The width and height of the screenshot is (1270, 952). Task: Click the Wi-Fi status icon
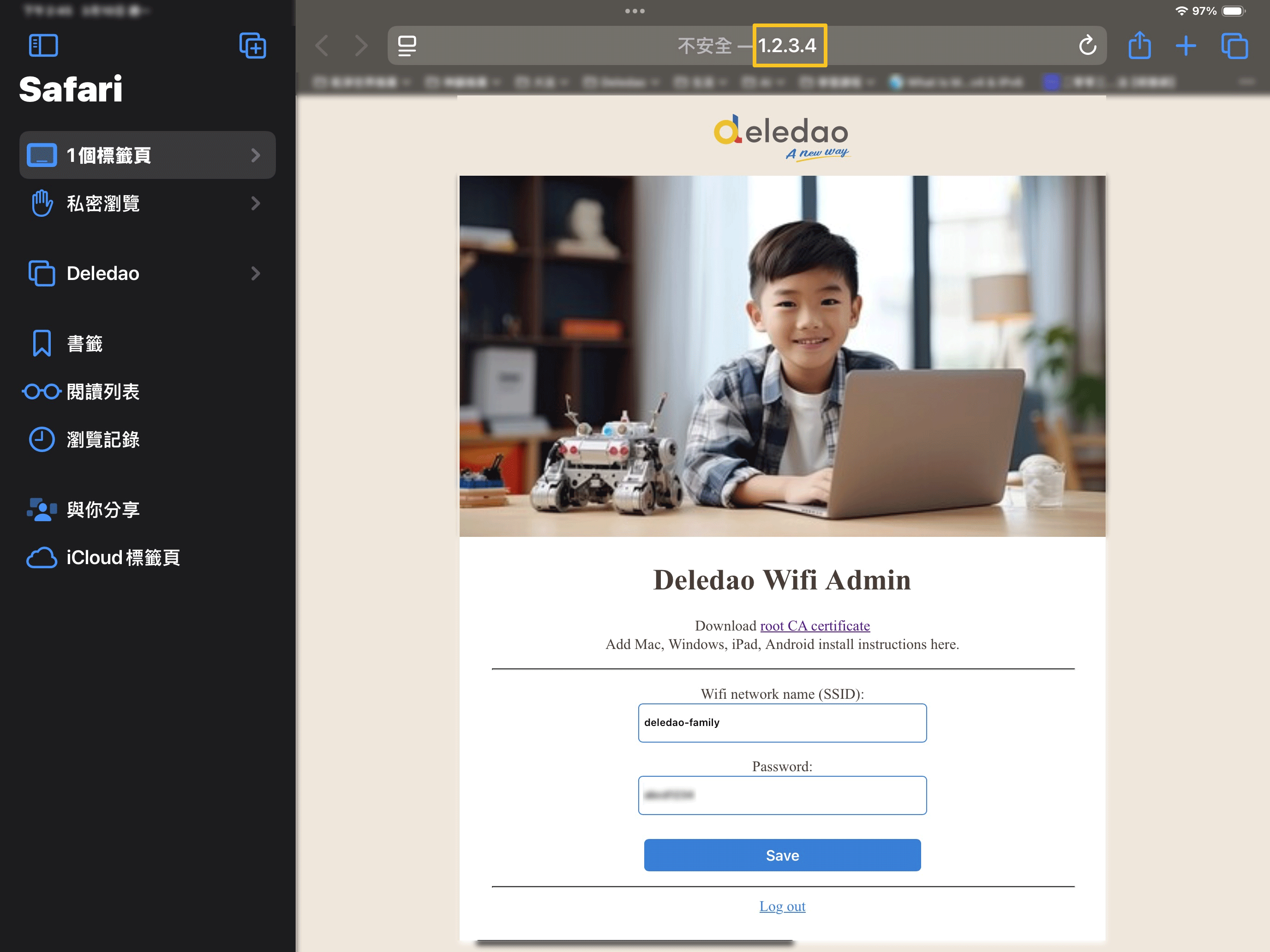[1181, 11]
